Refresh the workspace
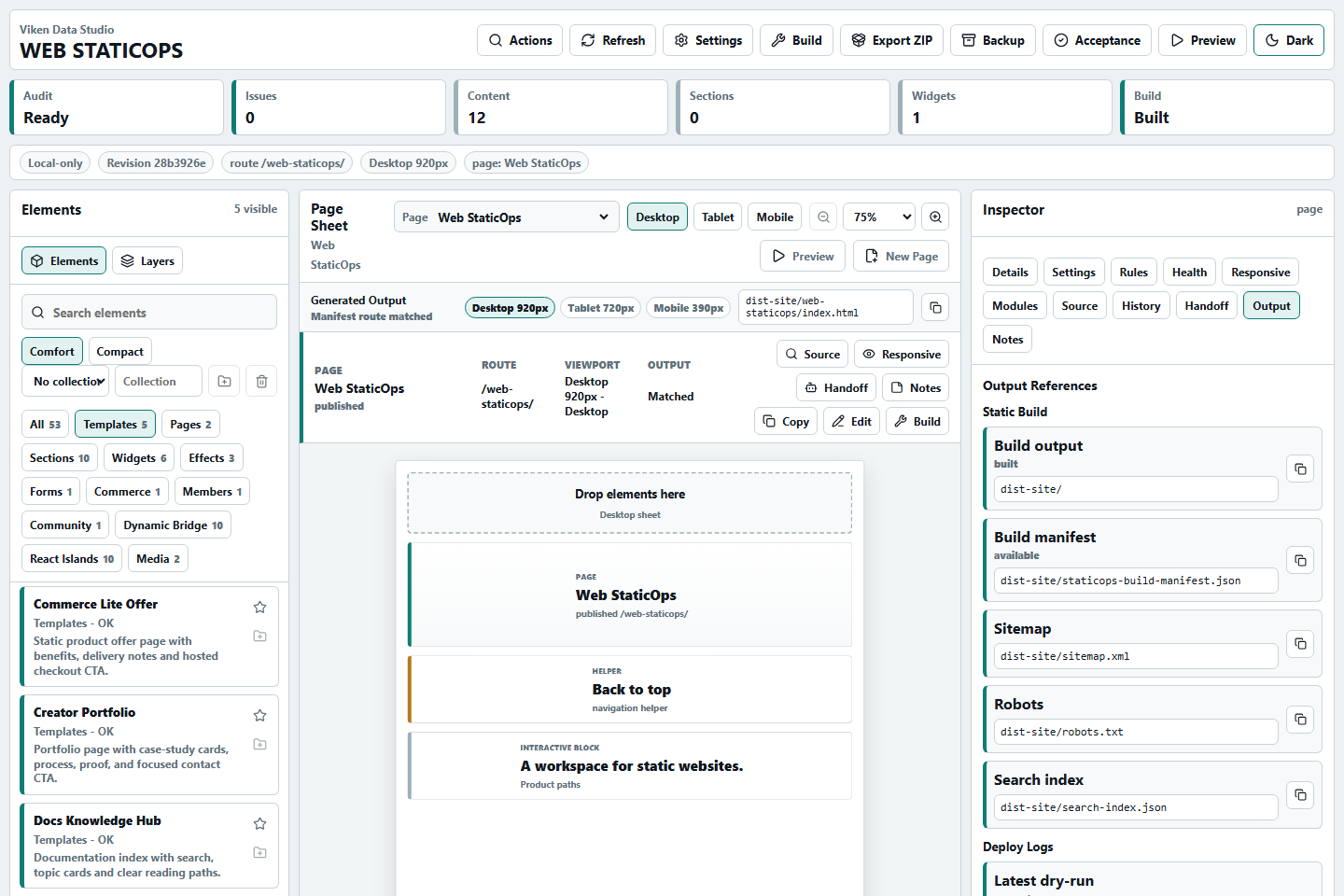The image size is (1344, 896). (x=612, y=40)
